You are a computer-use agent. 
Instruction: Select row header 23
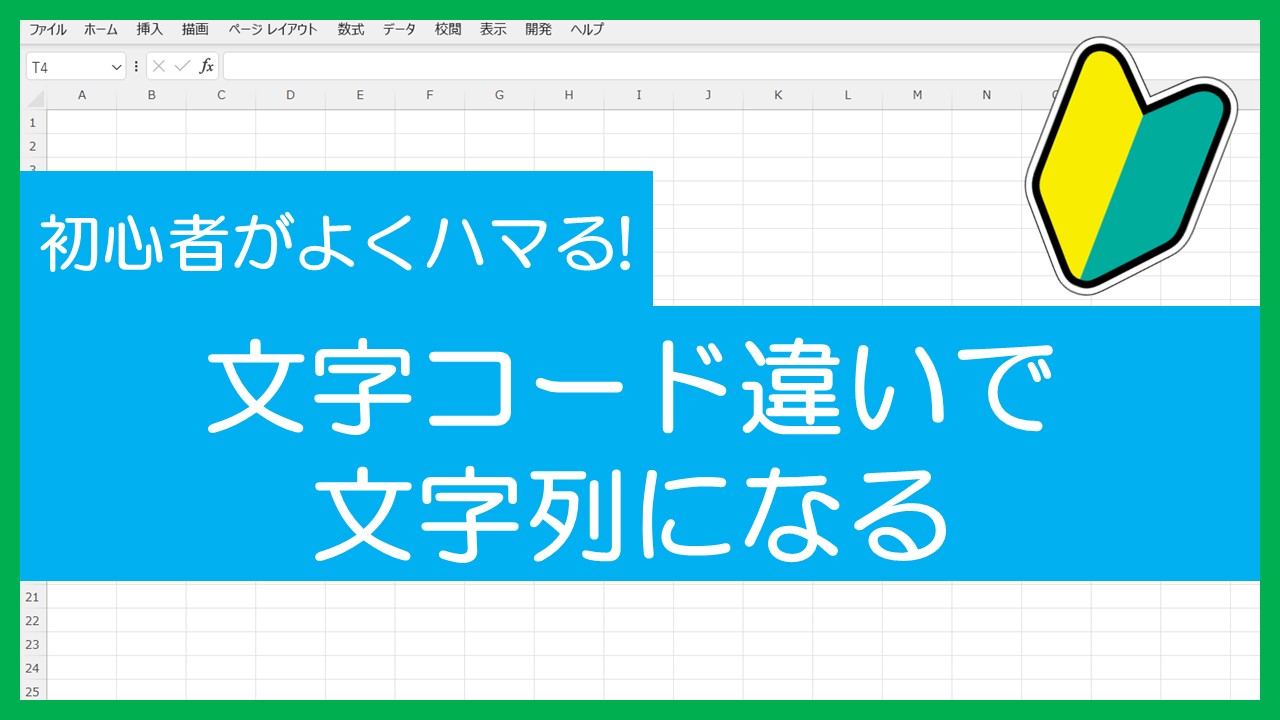(32, 645)
